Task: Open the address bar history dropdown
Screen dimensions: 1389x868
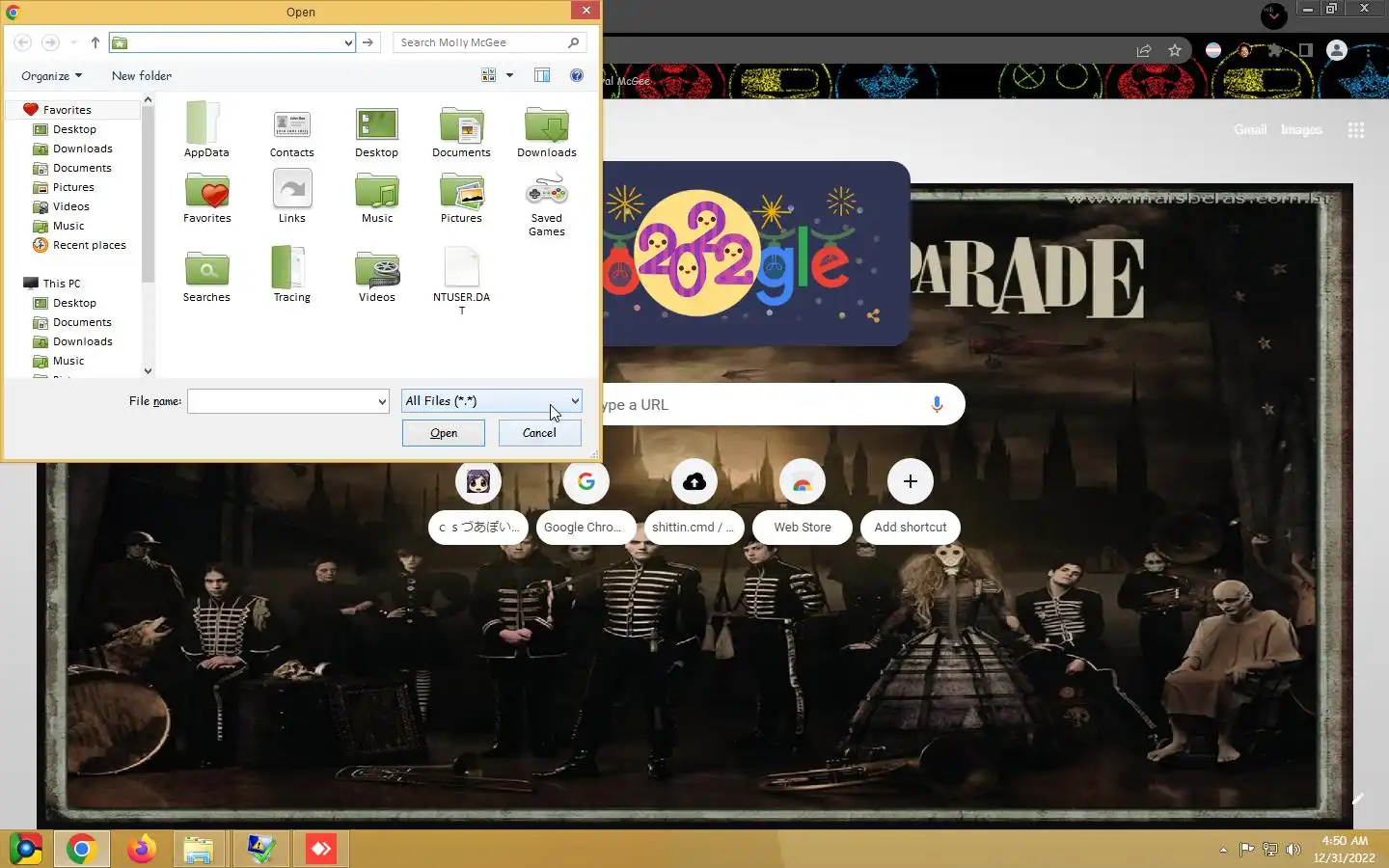Action: click(348, 42)
